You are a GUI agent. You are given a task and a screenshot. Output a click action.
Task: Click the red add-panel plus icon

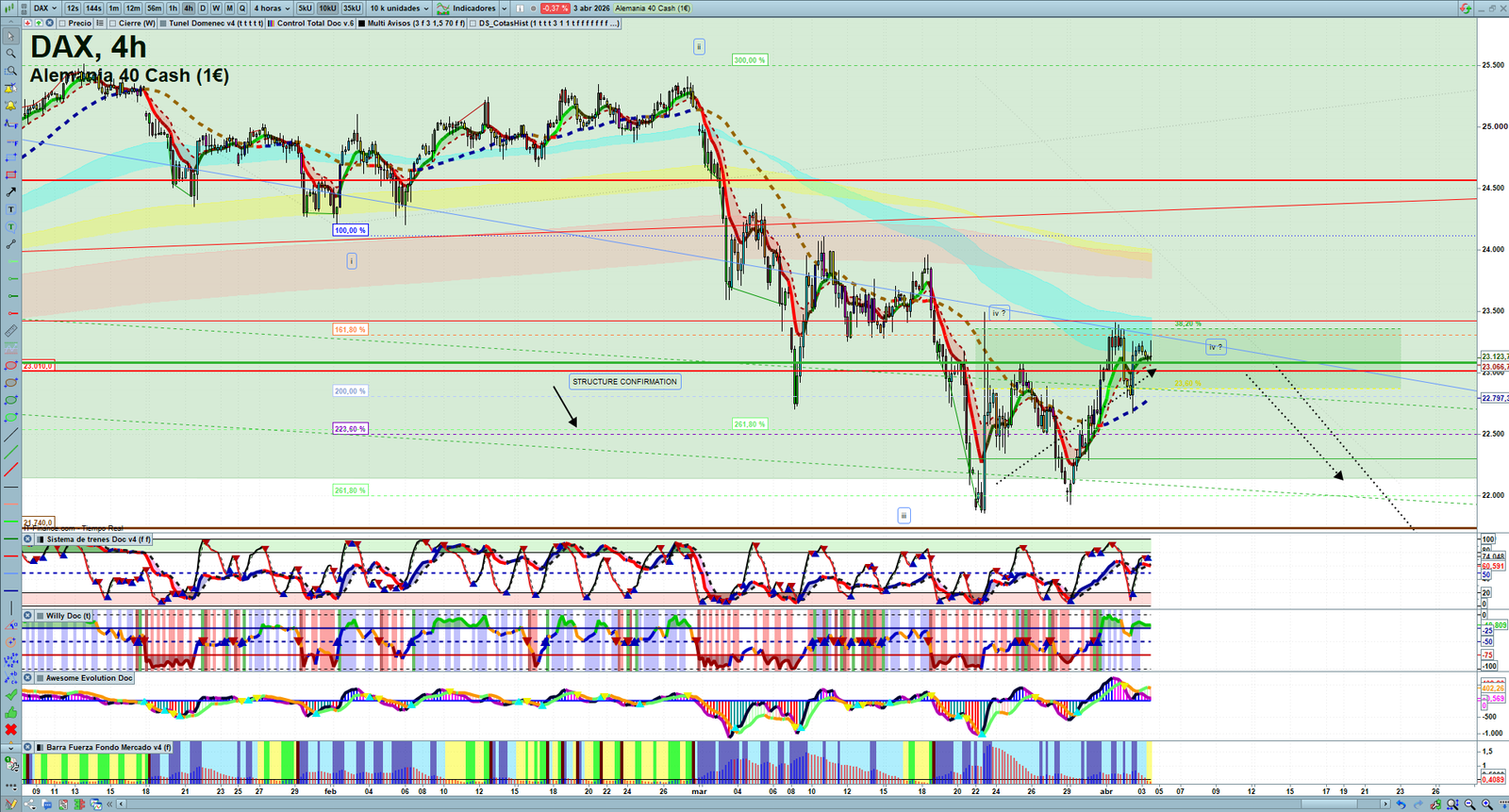click(x=27, y=23)
